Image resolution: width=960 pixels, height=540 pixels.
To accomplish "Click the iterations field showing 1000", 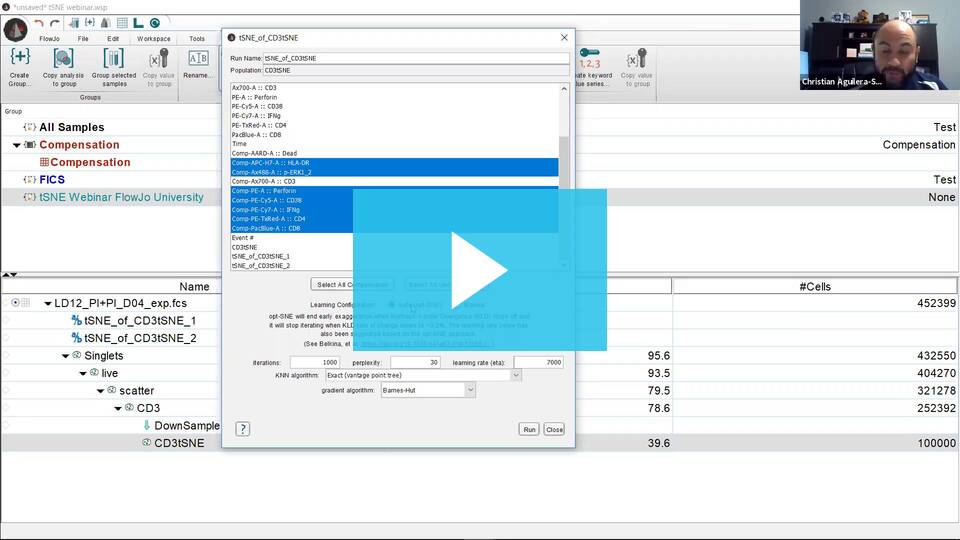I will tap(314, 362).
